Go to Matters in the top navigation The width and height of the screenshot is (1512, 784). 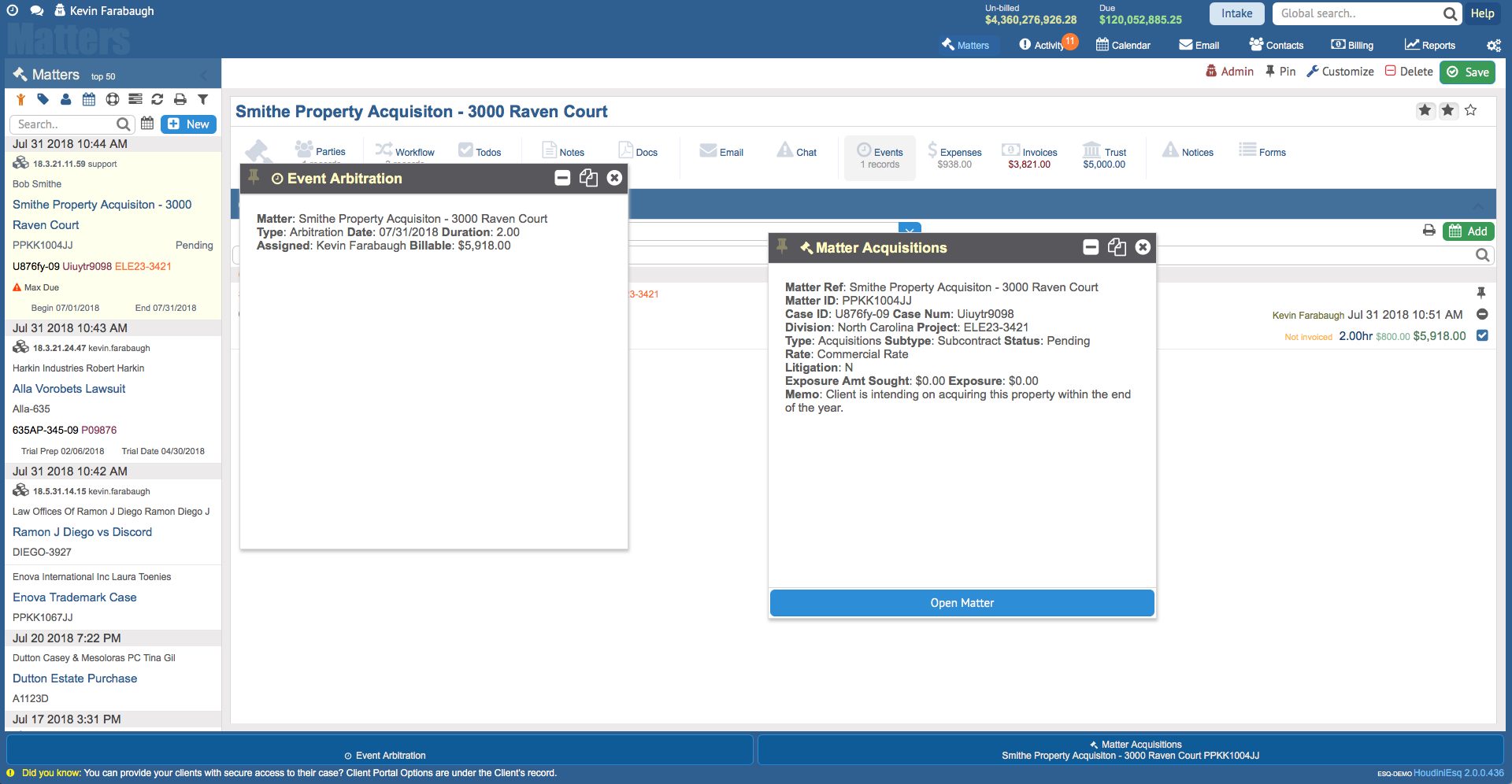point(965,45)
